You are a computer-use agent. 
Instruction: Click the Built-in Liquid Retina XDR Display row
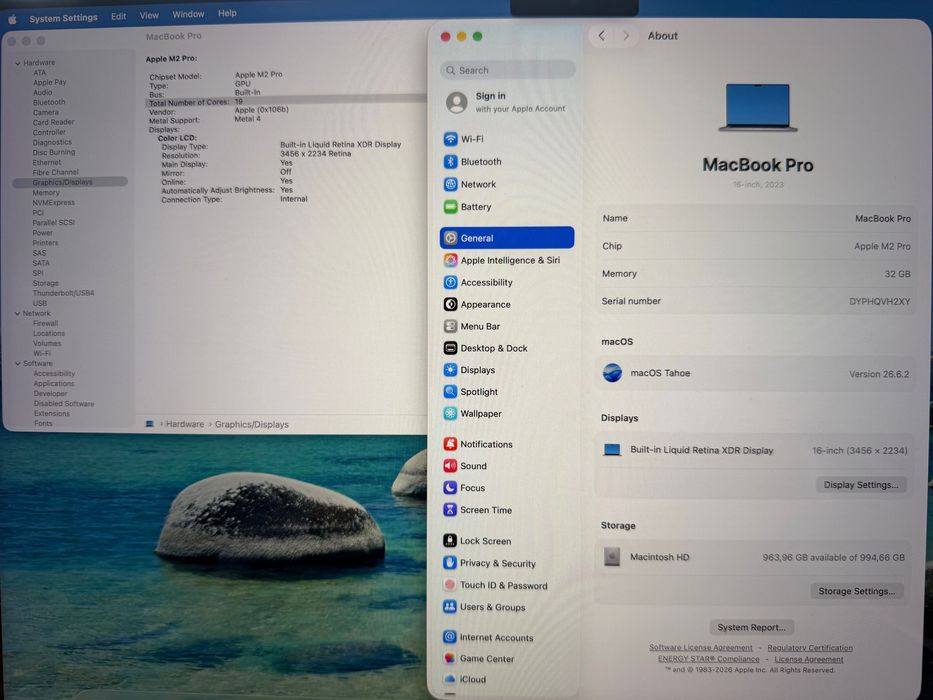click(754, 451)
